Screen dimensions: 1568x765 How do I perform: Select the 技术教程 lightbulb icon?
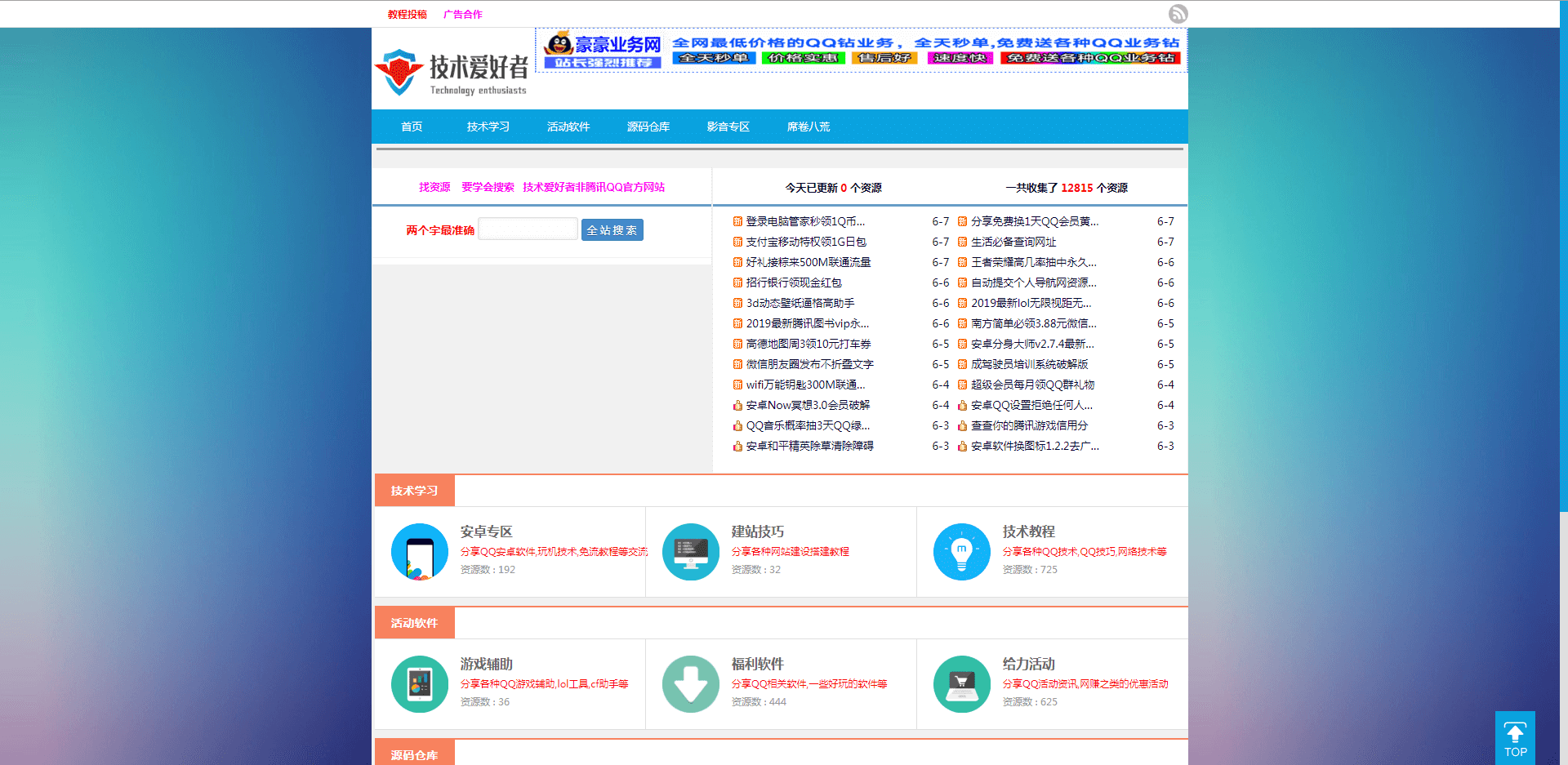point(961,552)
